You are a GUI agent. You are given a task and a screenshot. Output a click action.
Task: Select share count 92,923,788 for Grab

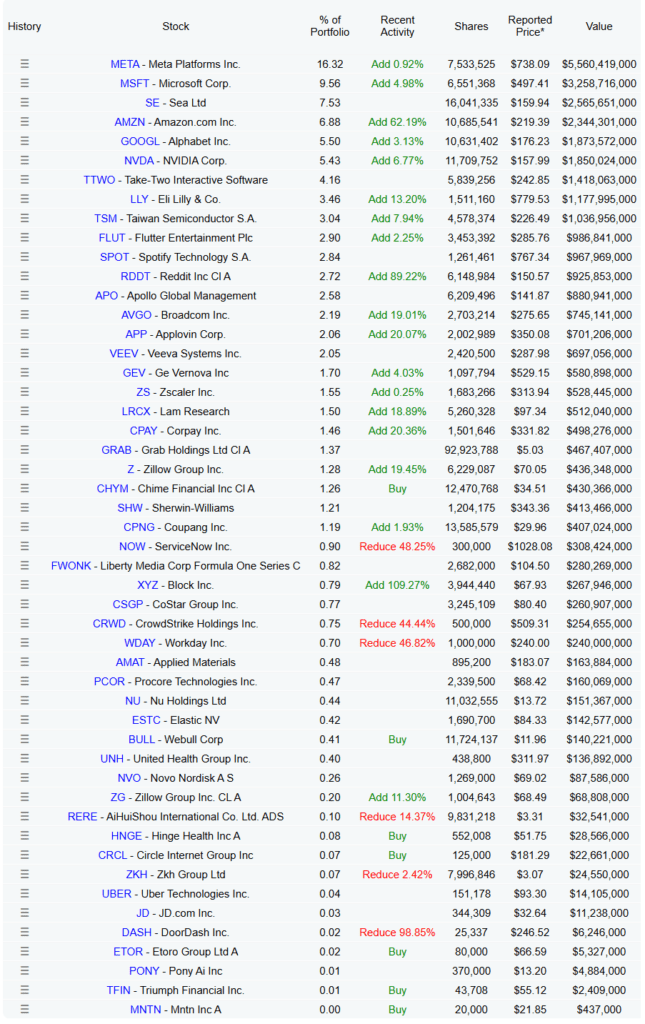coord(471,450)
